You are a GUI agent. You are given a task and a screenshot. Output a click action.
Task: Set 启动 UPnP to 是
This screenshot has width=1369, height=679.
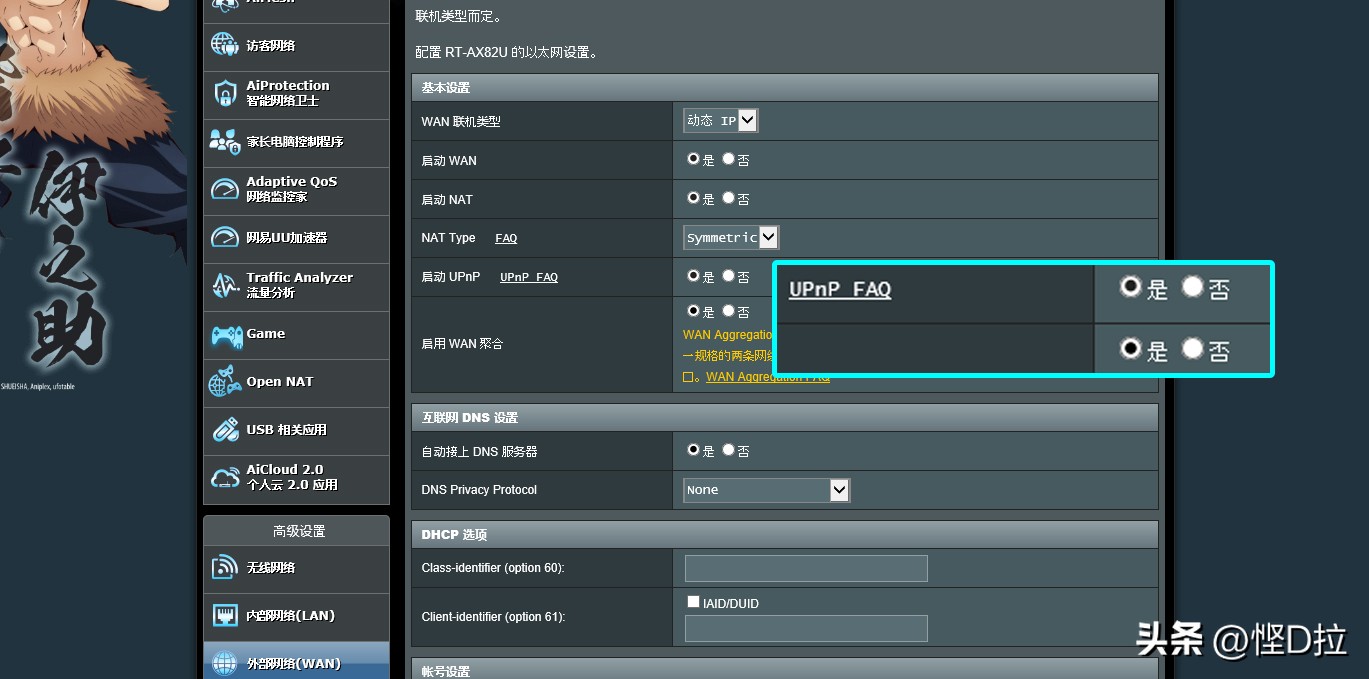[x=693, y=275]
